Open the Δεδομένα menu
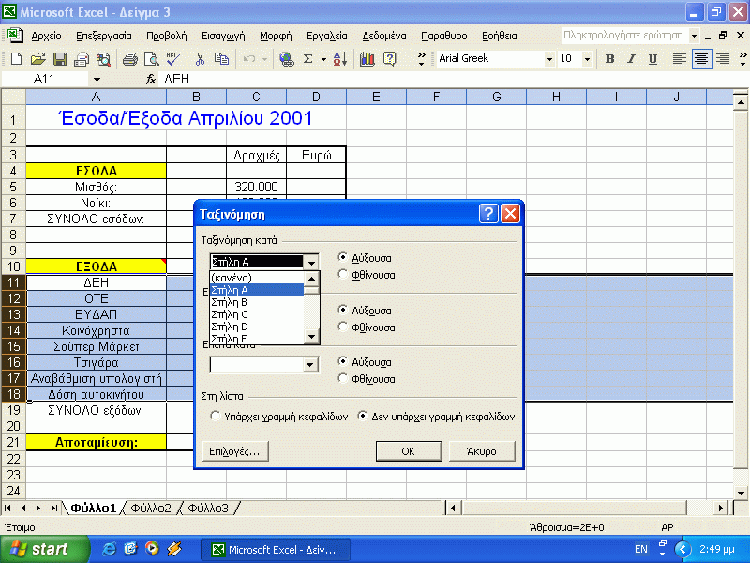The image size is (750, 563). click(x=384, y=35)
